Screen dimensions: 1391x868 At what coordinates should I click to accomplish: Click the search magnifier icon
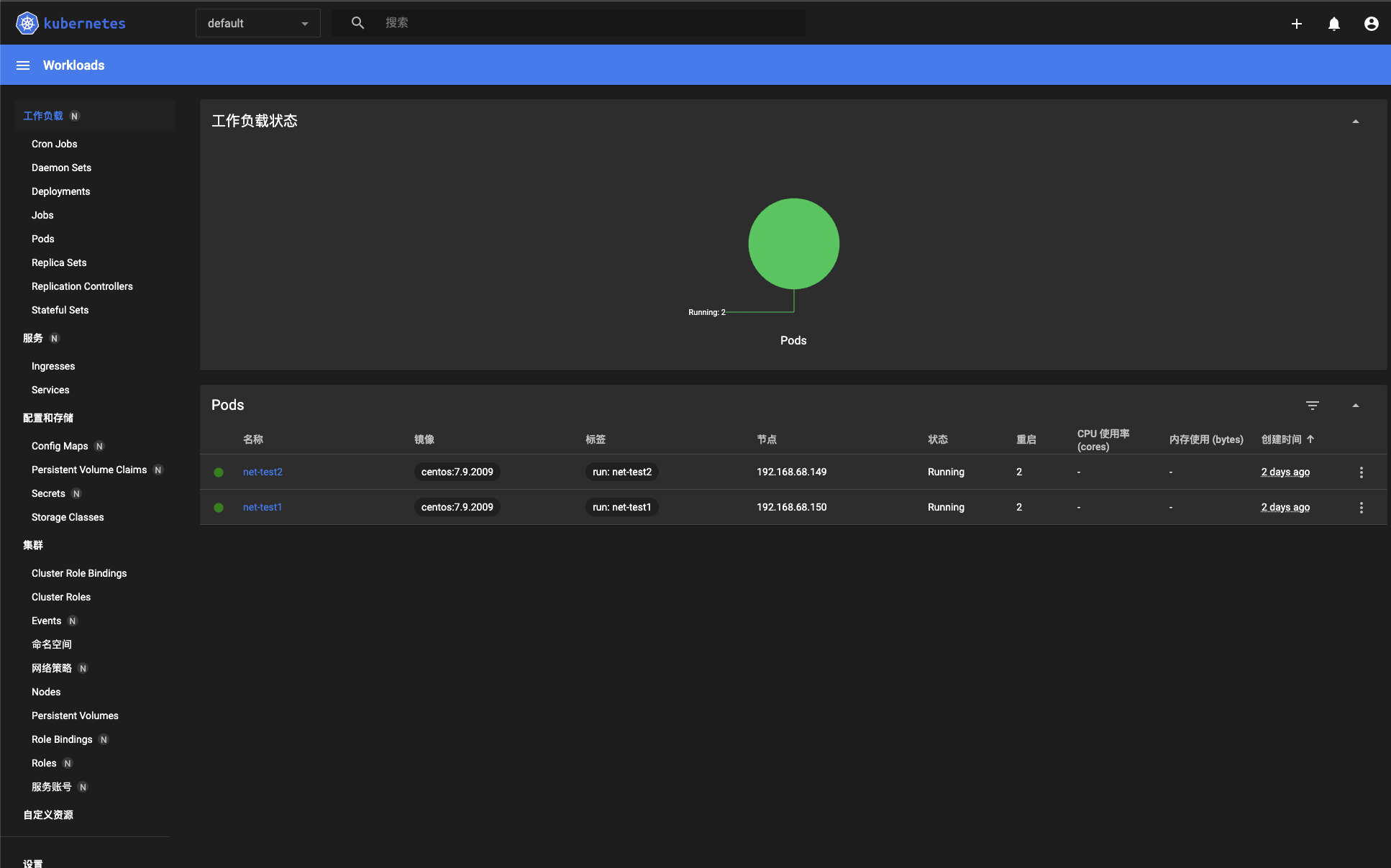point(357,23)
